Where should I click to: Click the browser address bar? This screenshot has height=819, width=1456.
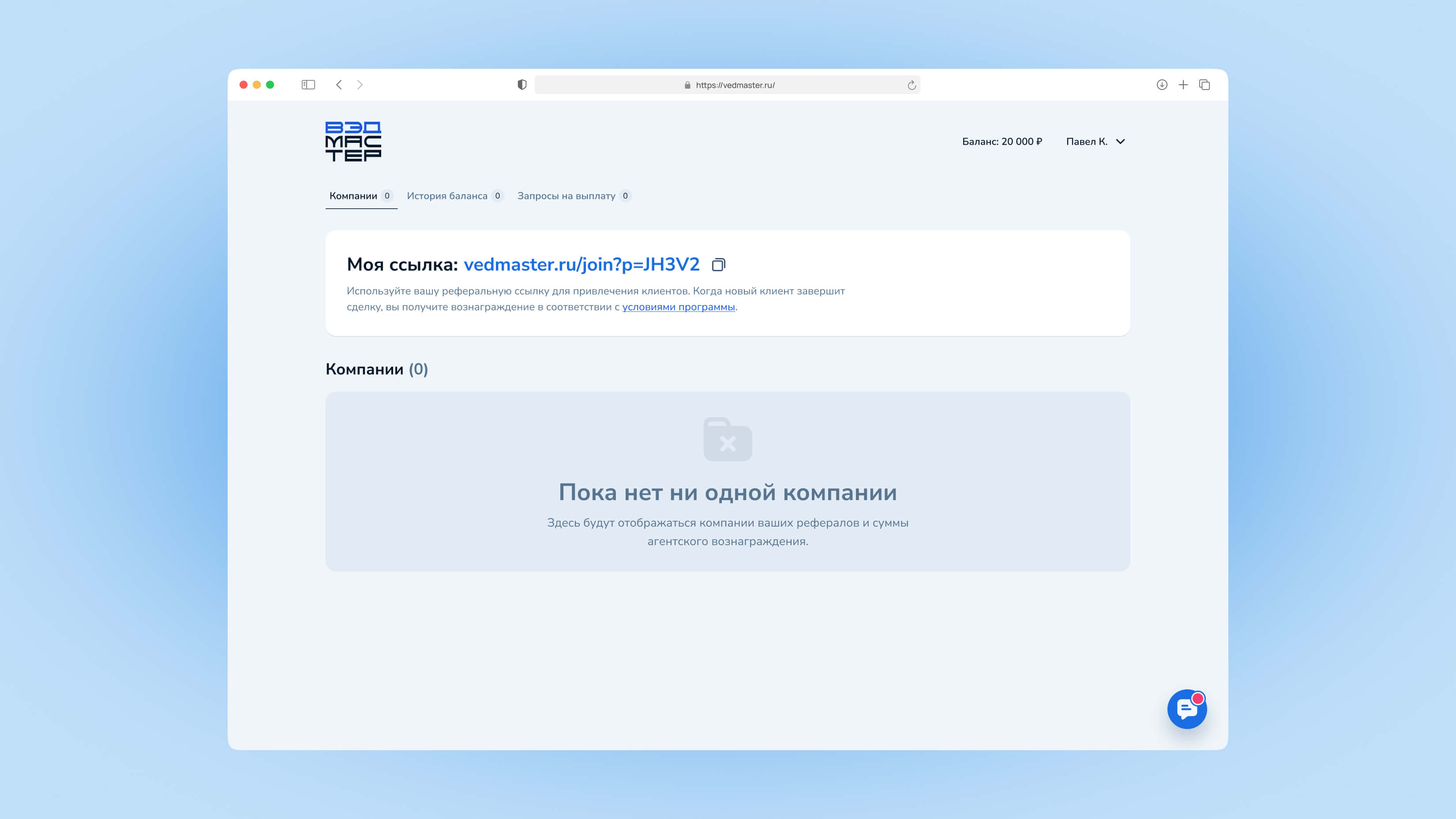click(x=735, y=85)
